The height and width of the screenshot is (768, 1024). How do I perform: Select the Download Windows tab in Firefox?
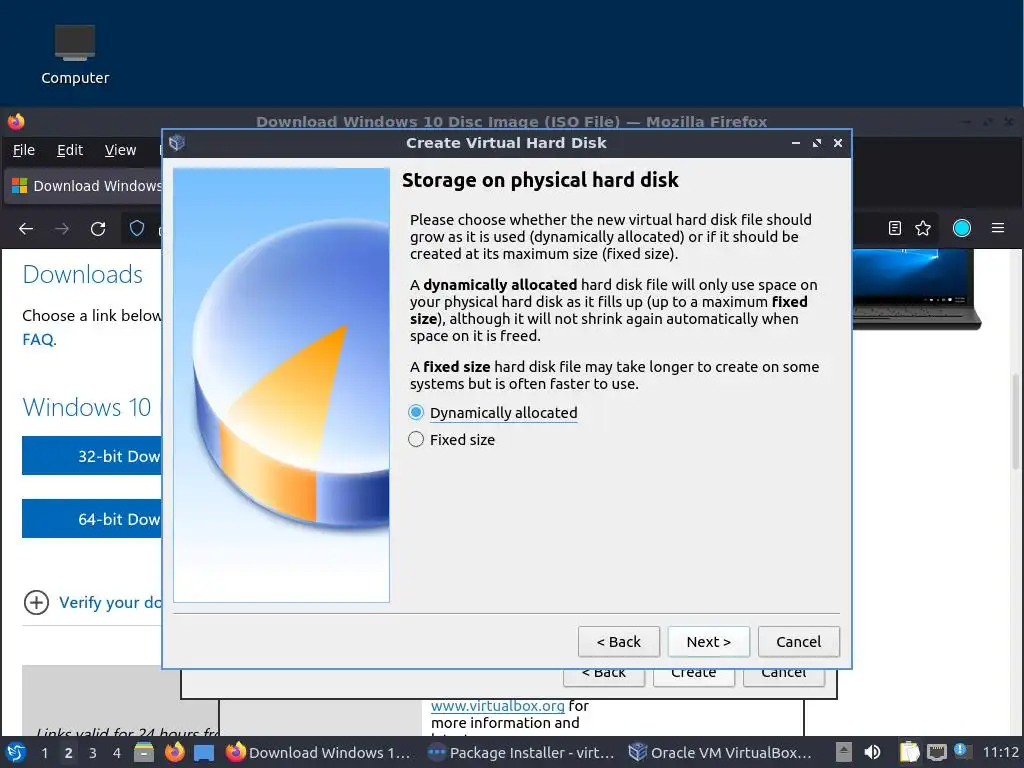click(84, 186)
